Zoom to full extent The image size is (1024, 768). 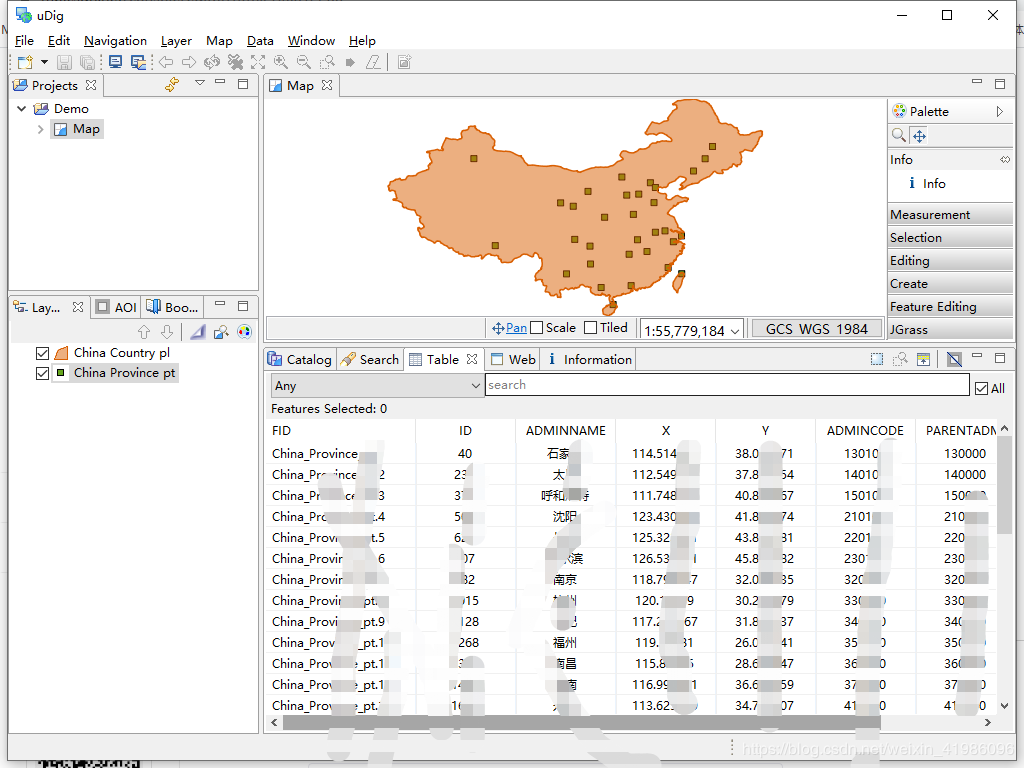click(x=258, y=62)
